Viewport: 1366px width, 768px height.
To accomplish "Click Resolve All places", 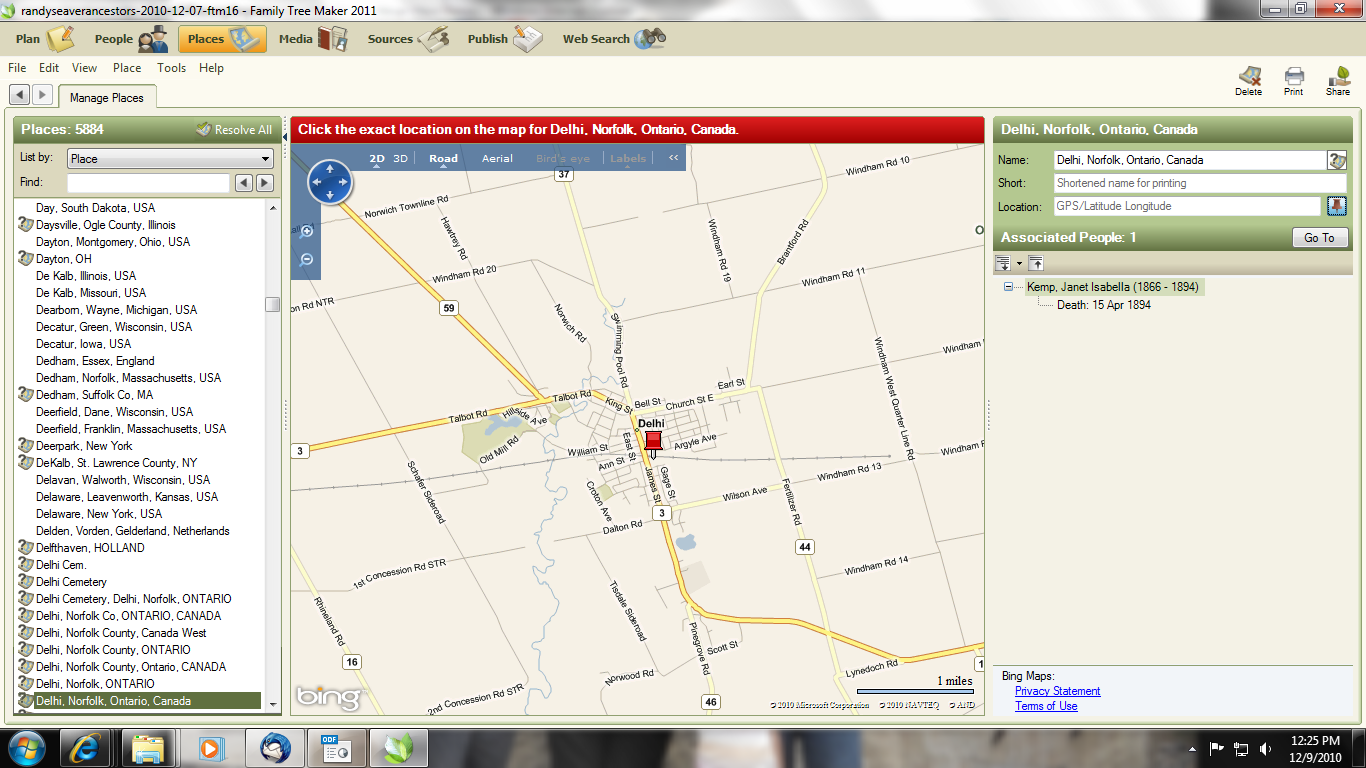I will coord(234,130).
